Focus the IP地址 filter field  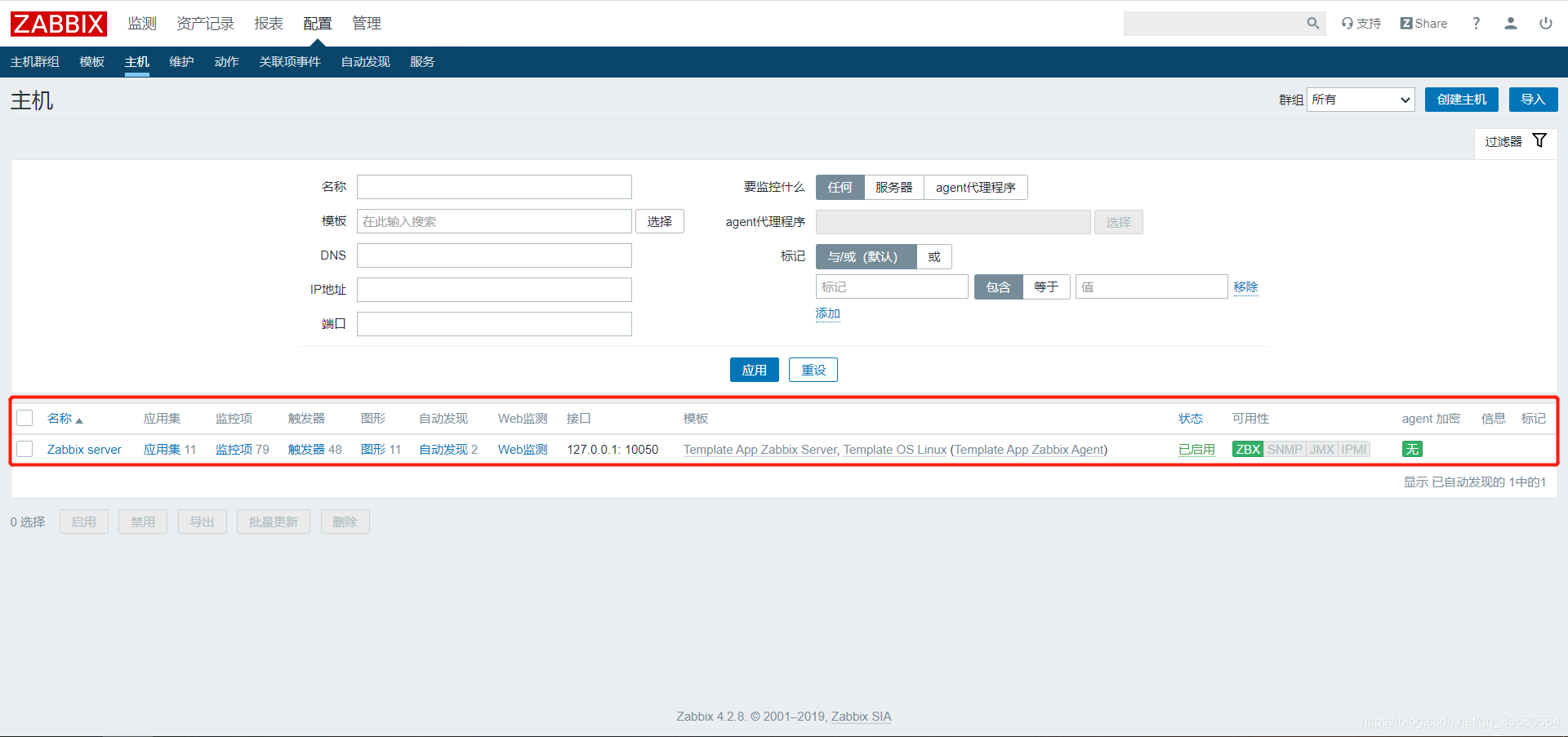(494, 290)
